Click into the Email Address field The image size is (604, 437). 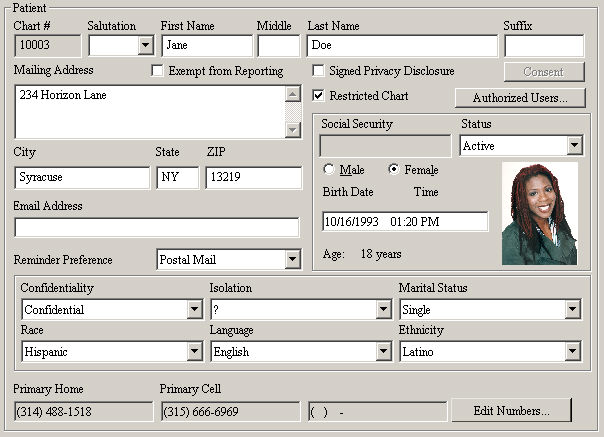tap(156, 227)
